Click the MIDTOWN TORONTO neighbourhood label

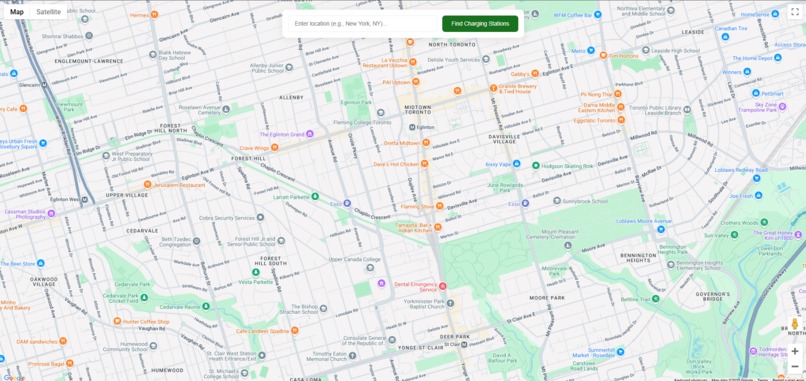(418, 110)
